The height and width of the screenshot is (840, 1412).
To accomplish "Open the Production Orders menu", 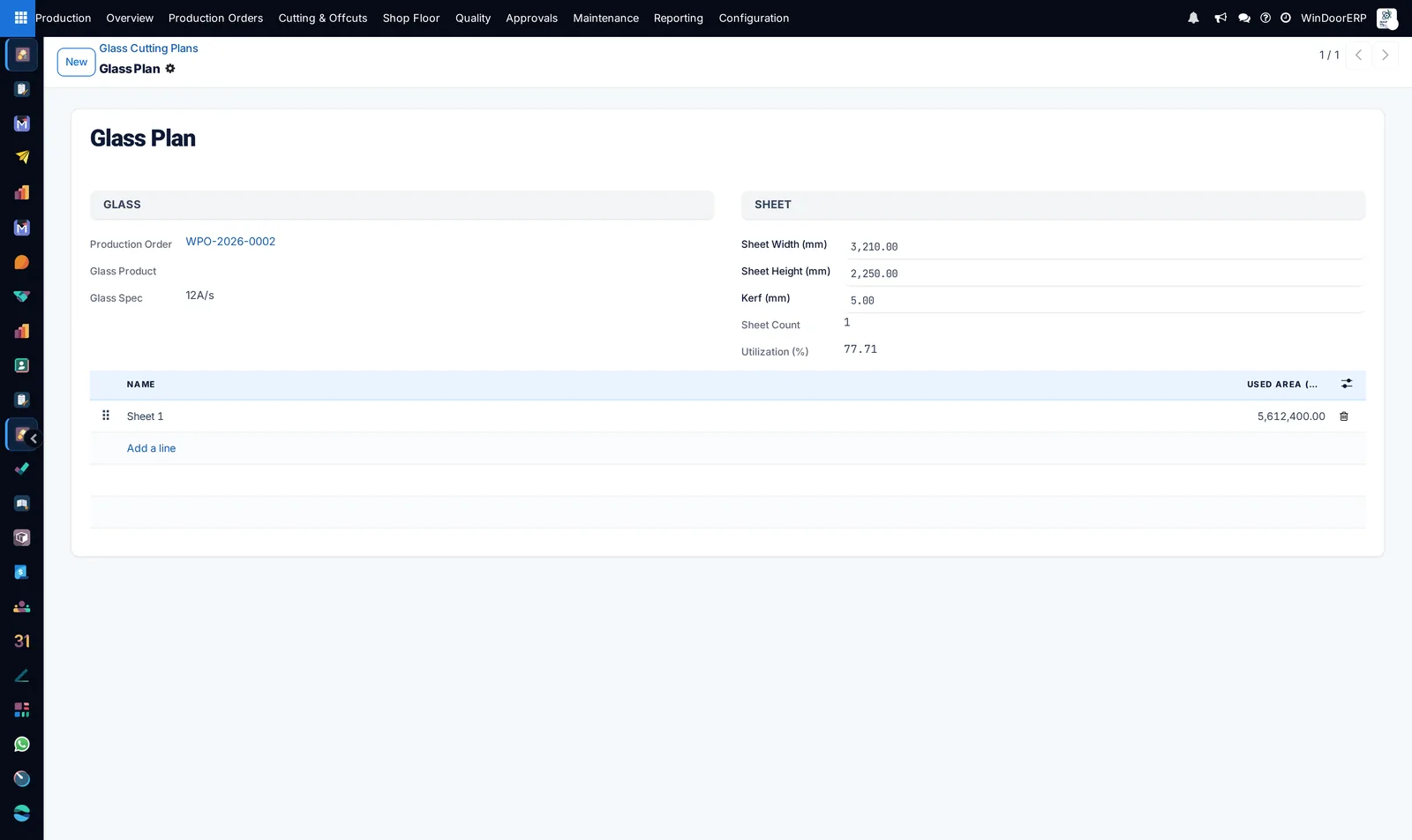I will (215, 18).
